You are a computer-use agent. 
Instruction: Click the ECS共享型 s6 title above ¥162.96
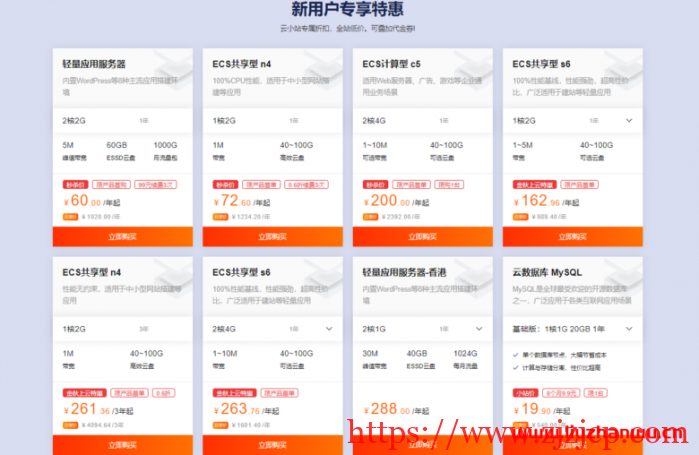point(541,64)
